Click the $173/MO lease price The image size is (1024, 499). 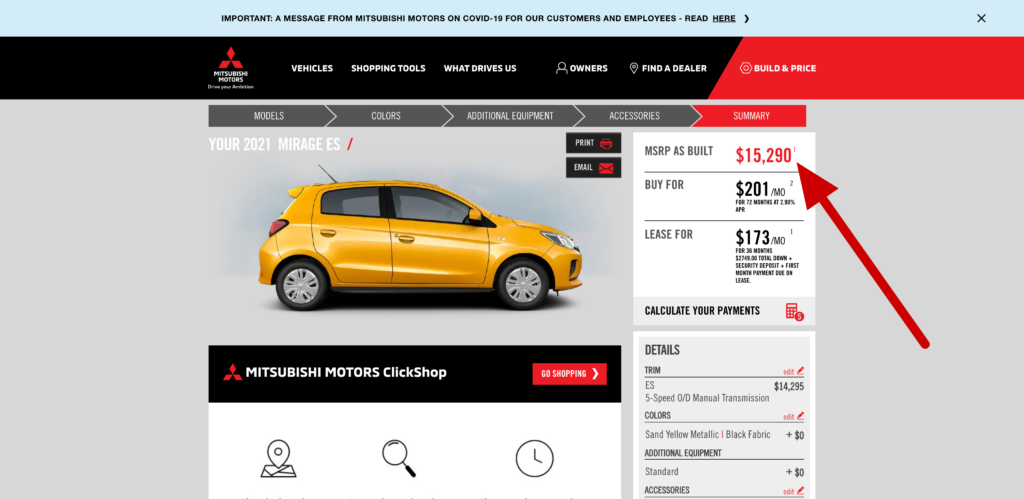click(x=760, y=237)
